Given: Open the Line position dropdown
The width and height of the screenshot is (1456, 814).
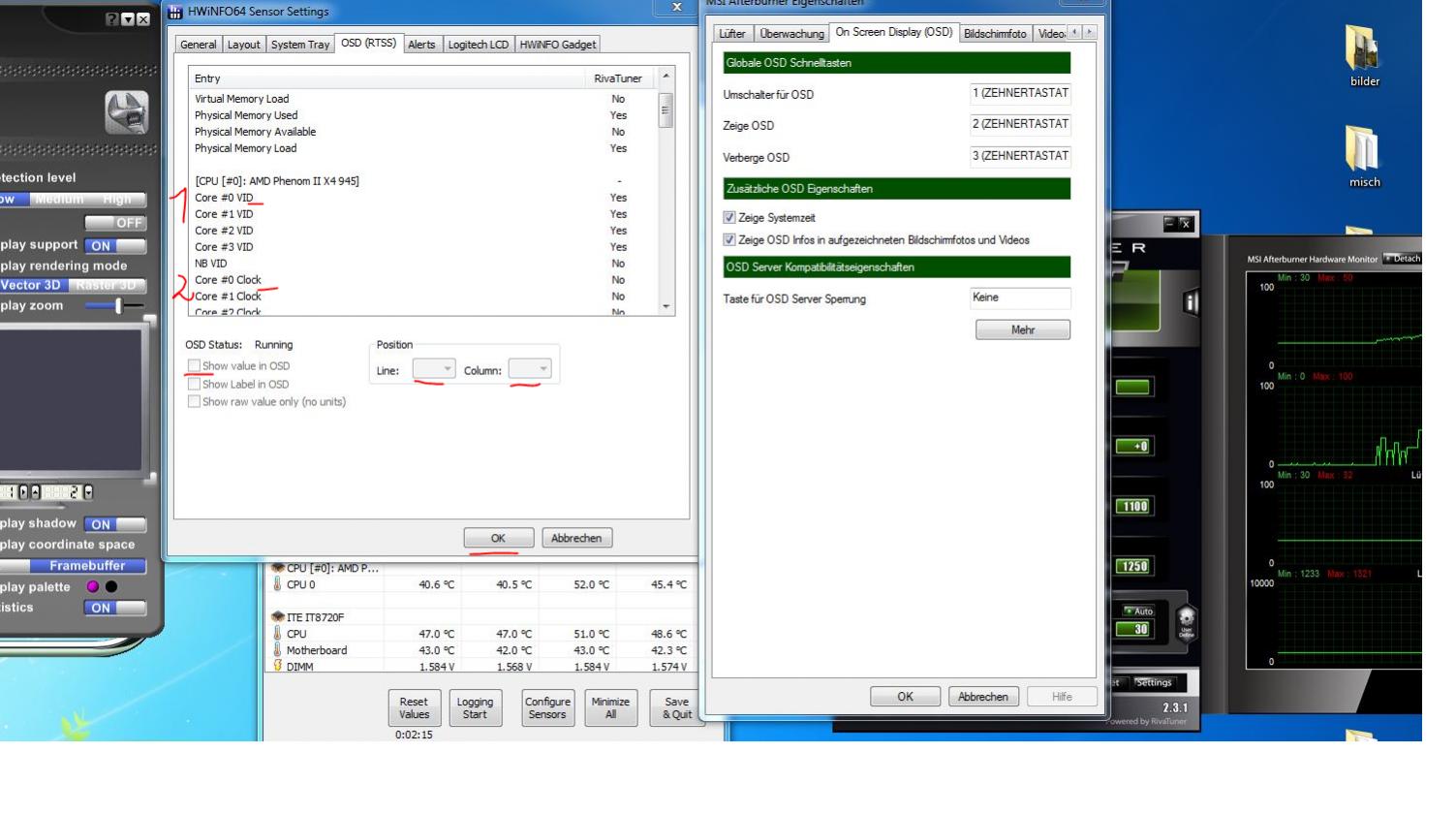Looking at the screenshot, I should tap(433, 369).
